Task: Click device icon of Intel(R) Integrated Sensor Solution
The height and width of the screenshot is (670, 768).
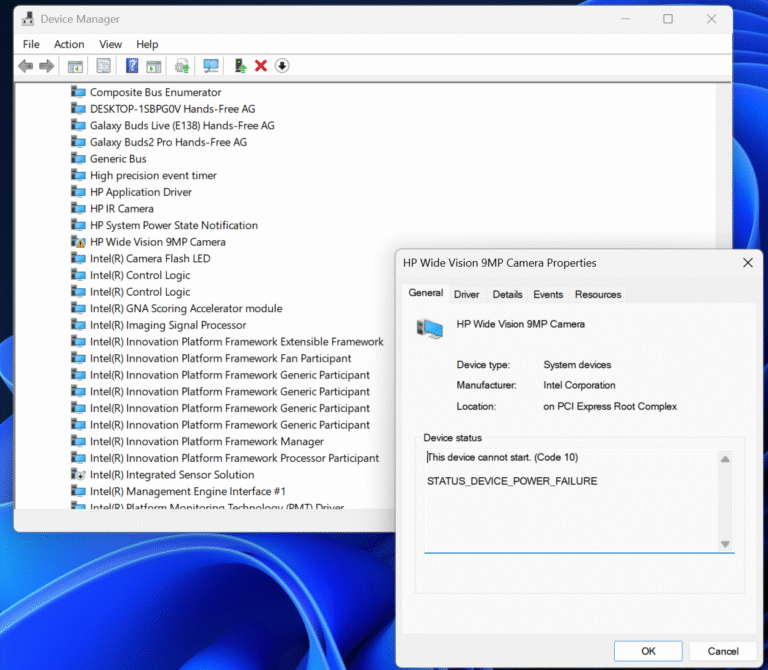Action: click(78, 475)
